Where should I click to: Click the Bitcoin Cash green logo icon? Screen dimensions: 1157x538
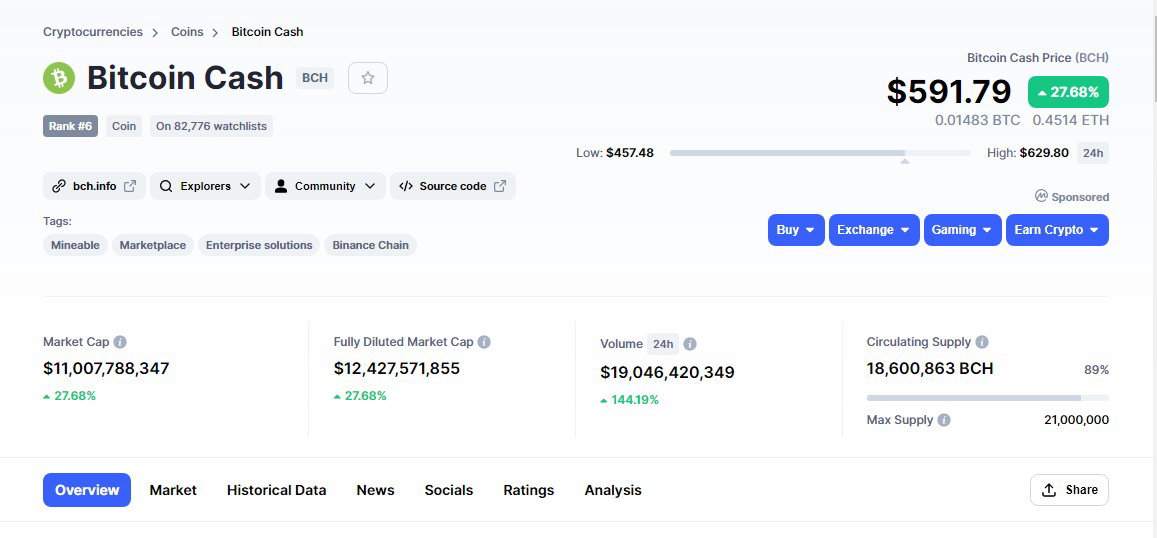coord(59,77)
